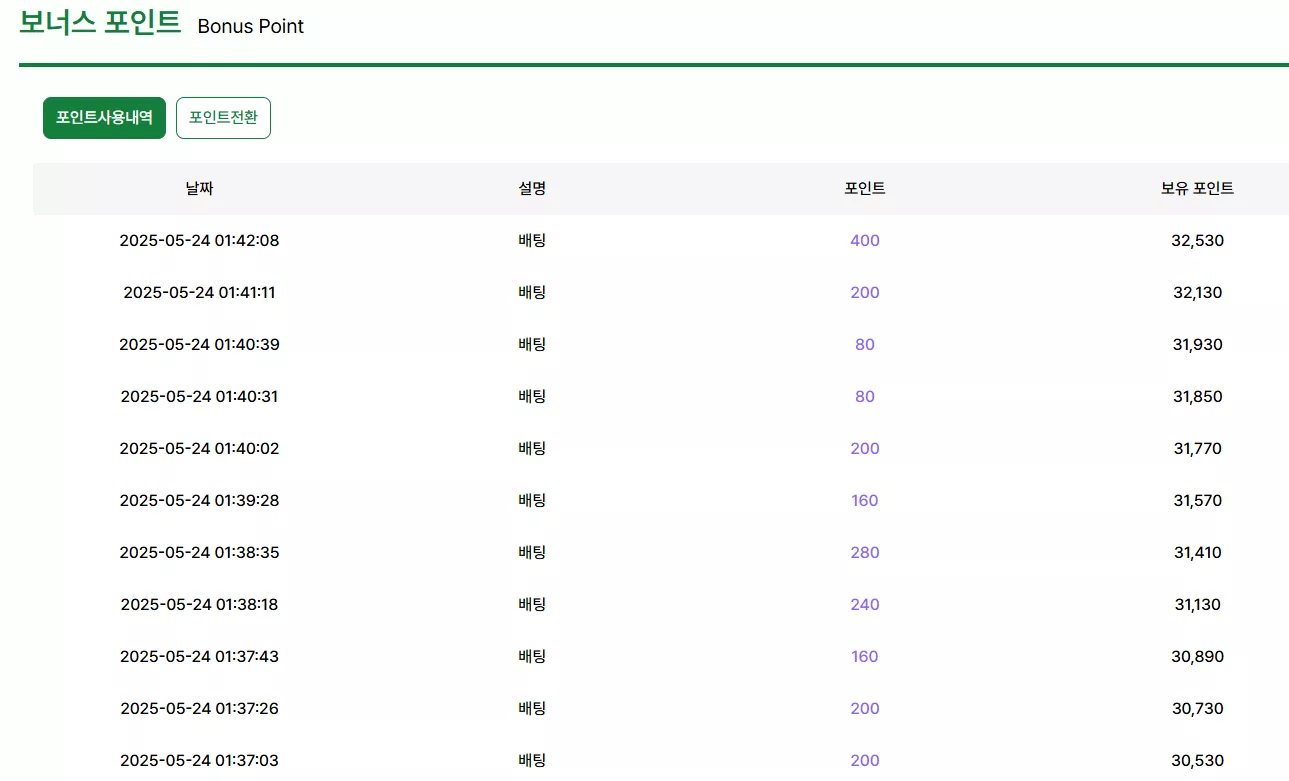The width and height of the screenshot is (1289, 781).
Task: Click the 240 point amount
Action: 865,604
